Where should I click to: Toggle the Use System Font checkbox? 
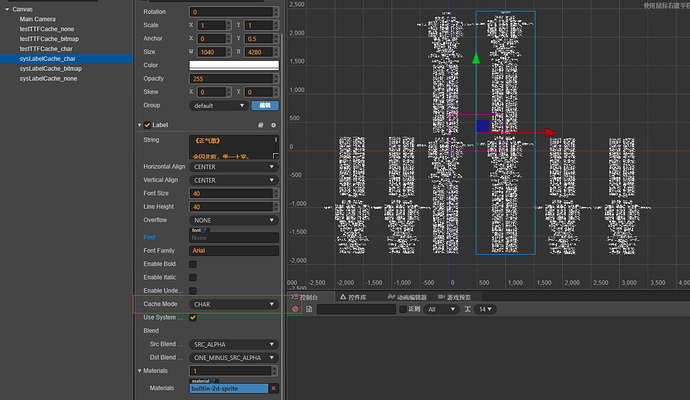[193, 317]
